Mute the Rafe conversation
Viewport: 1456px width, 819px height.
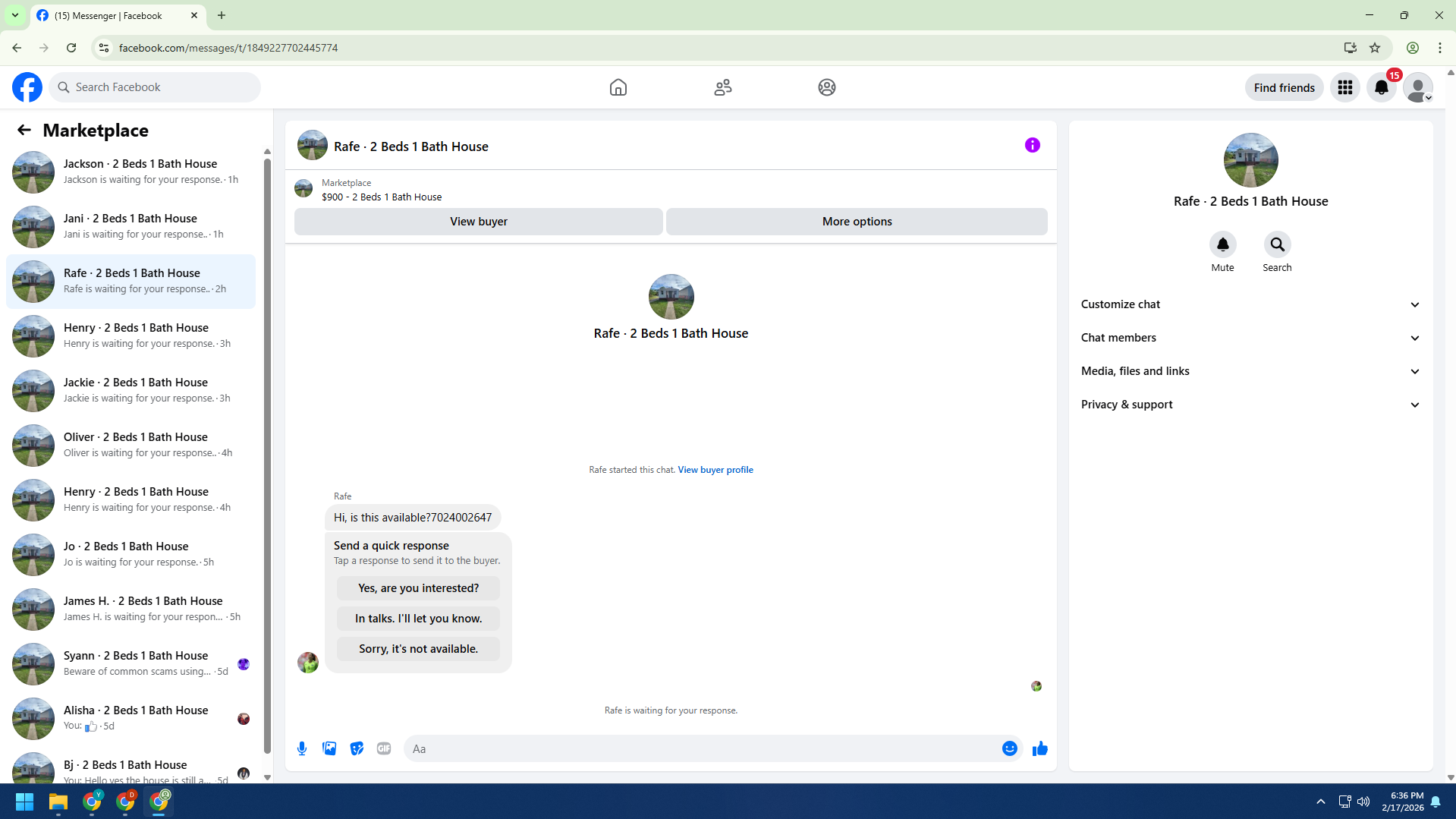pyautogui.click(x=1223, y=244)
